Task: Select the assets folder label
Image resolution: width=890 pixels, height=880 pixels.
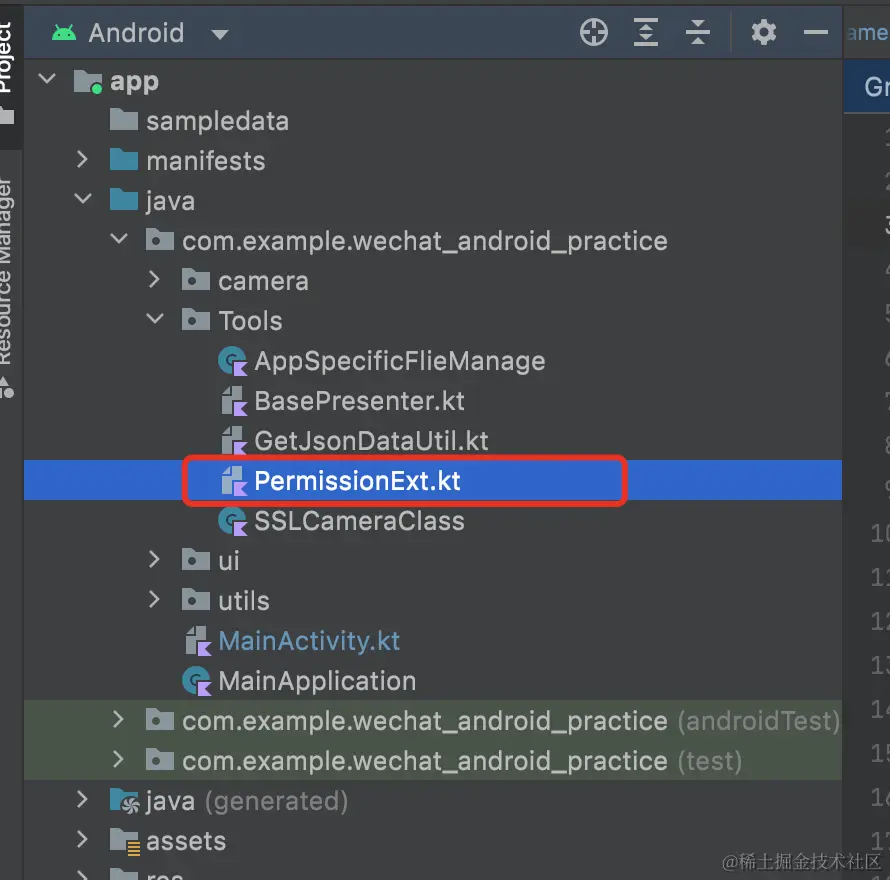Action: pyautogui.click(x=186, y=841)
